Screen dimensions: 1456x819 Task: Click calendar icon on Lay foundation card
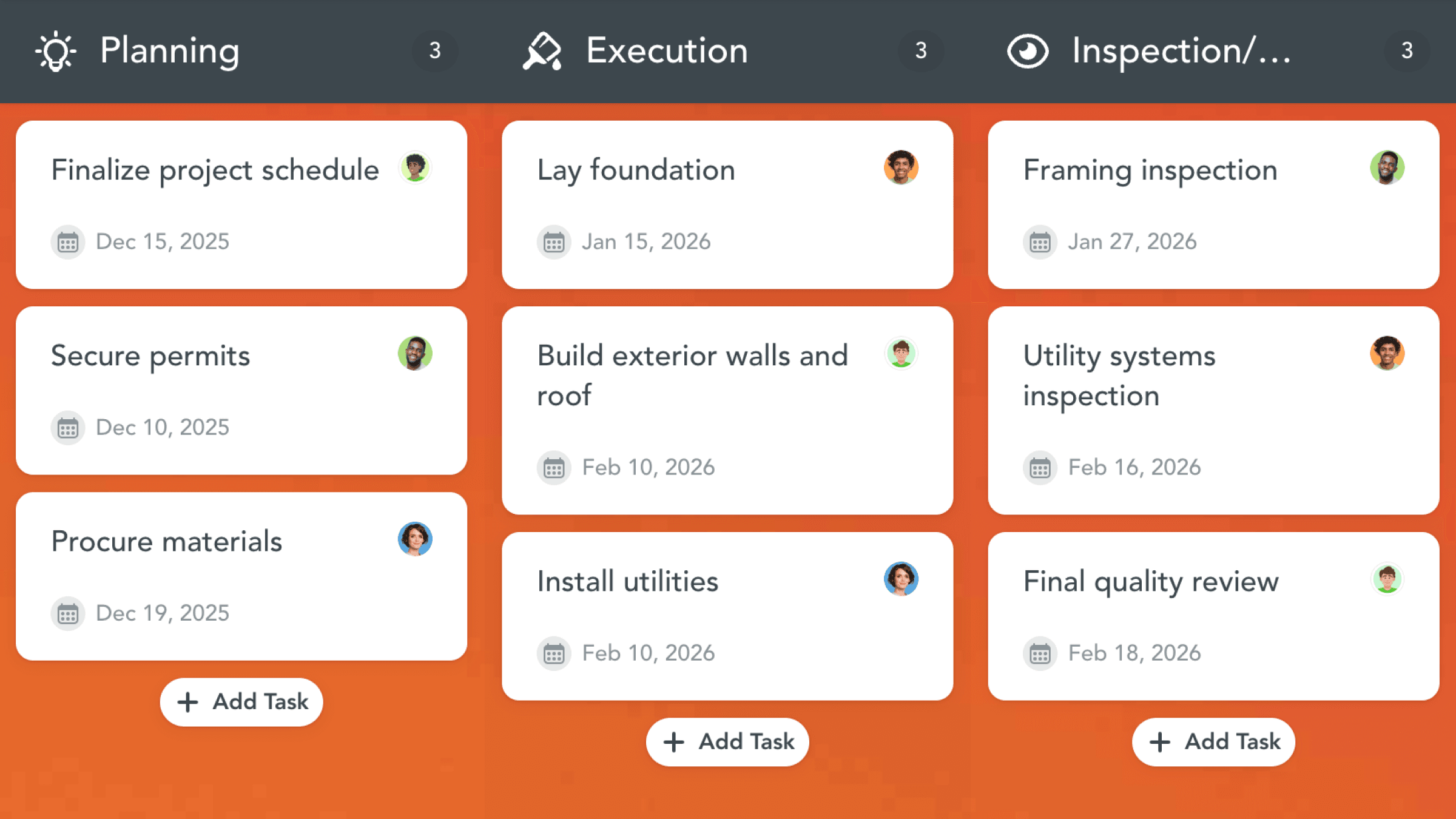(553, 243)
